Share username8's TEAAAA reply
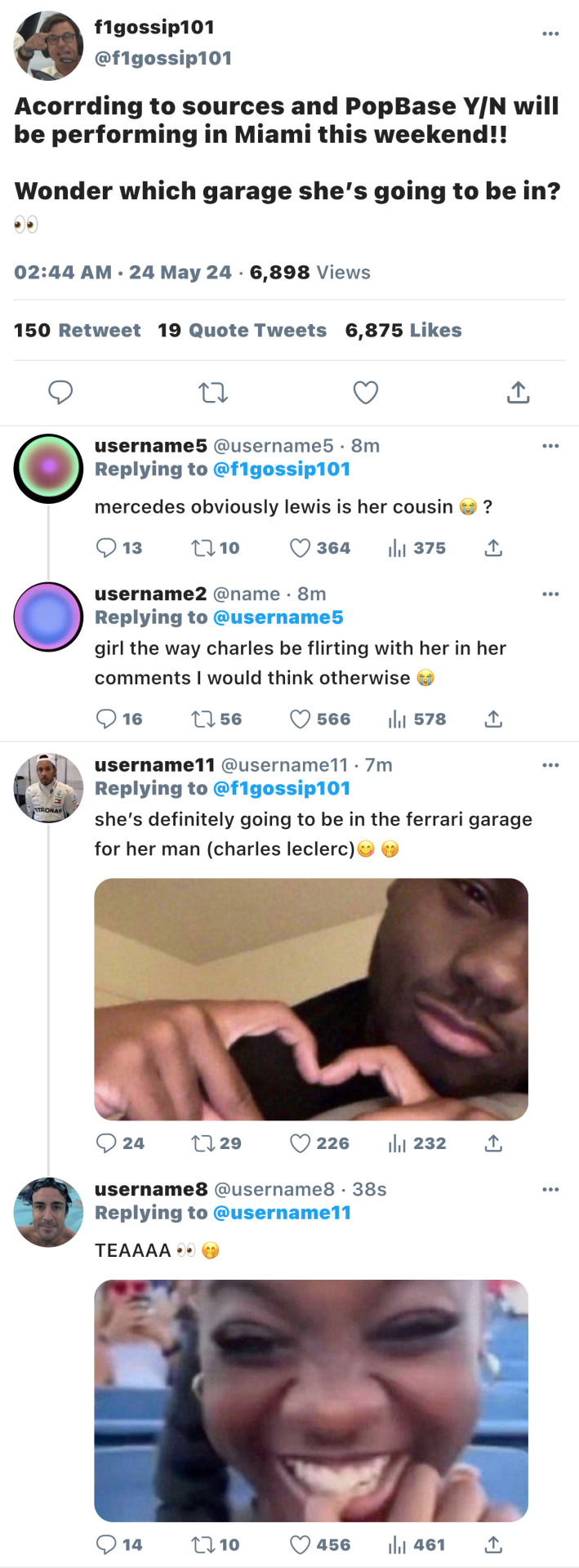The height and width of the screenshot is (1568, 579). [493, 1544]
